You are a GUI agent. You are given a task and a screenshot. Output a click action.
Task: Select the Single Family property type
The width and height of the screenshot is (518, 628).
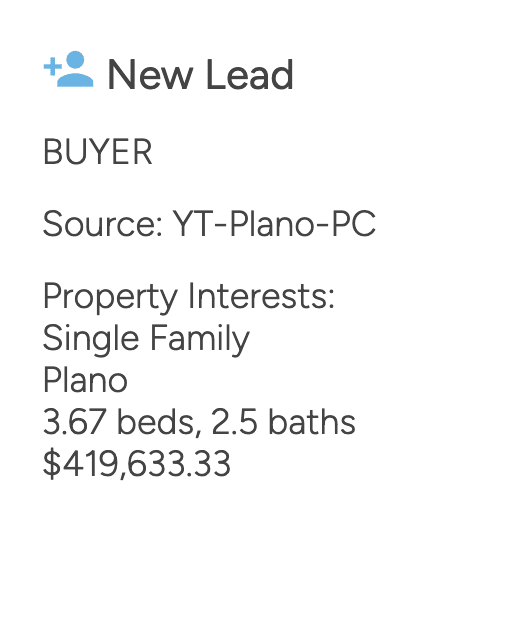[x=146, y=339]
